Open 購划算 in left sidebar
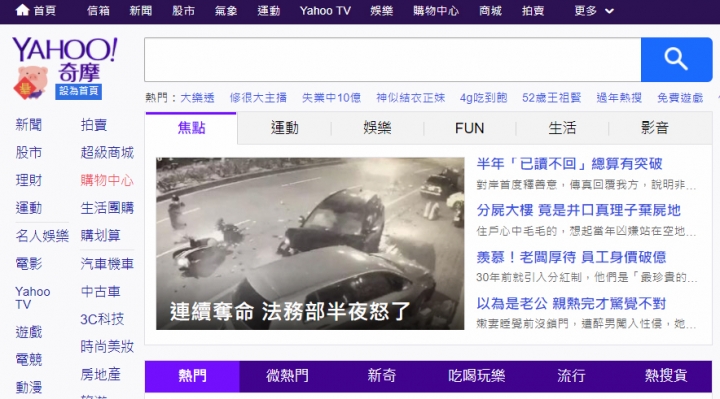Screen dimensions: 720x399 tap(100, 236)
